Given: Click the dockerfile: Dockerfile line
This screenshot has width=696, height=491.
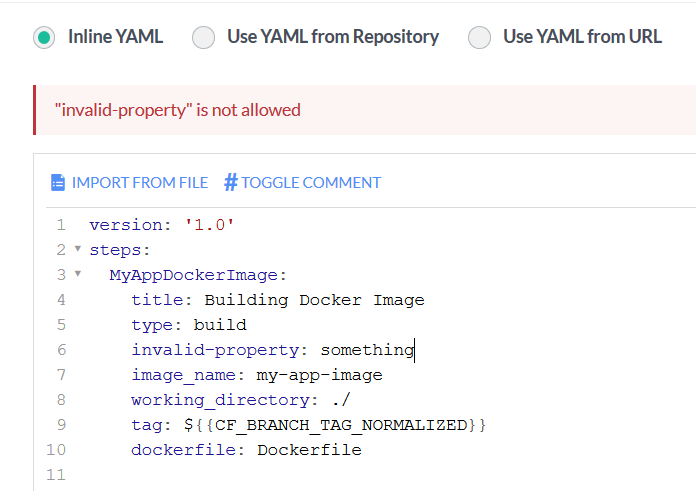Looking at the screenshot, I should (x=246, y=450).
